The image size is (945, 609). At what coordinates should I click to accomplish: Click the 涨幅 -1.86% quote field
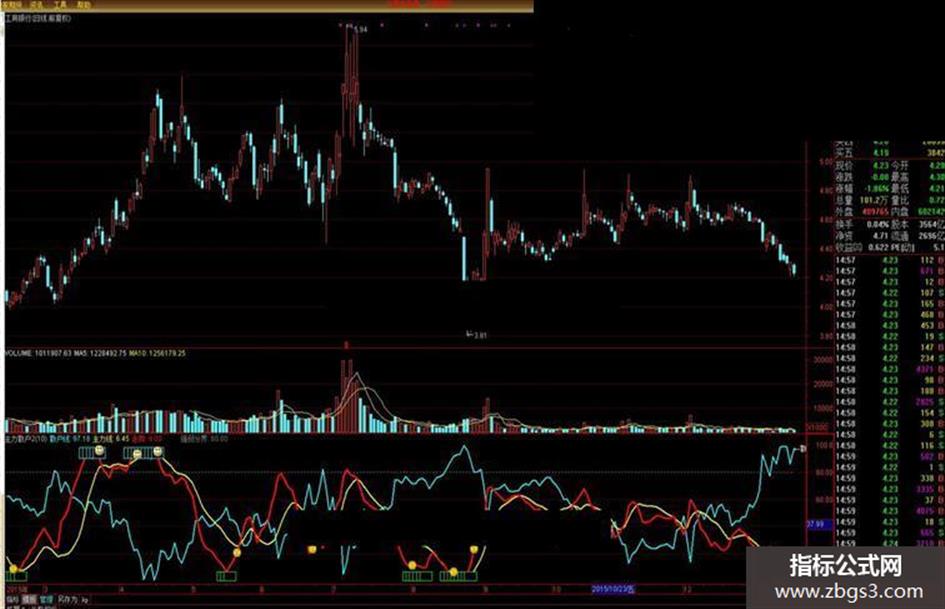pos(862,189)
